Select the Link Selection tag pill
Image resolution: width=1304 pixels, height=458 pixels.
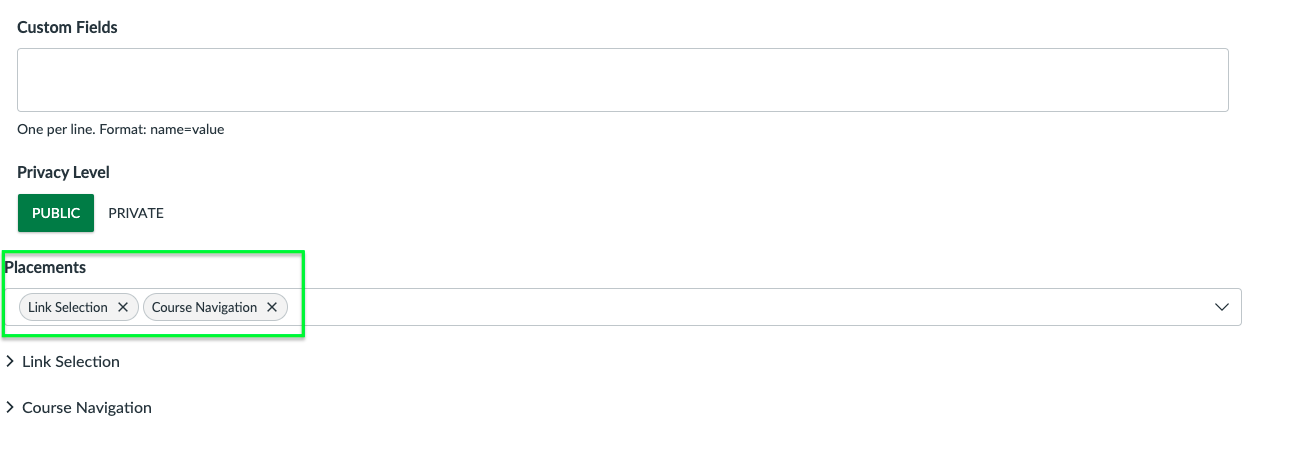click(x=79, y=307)
